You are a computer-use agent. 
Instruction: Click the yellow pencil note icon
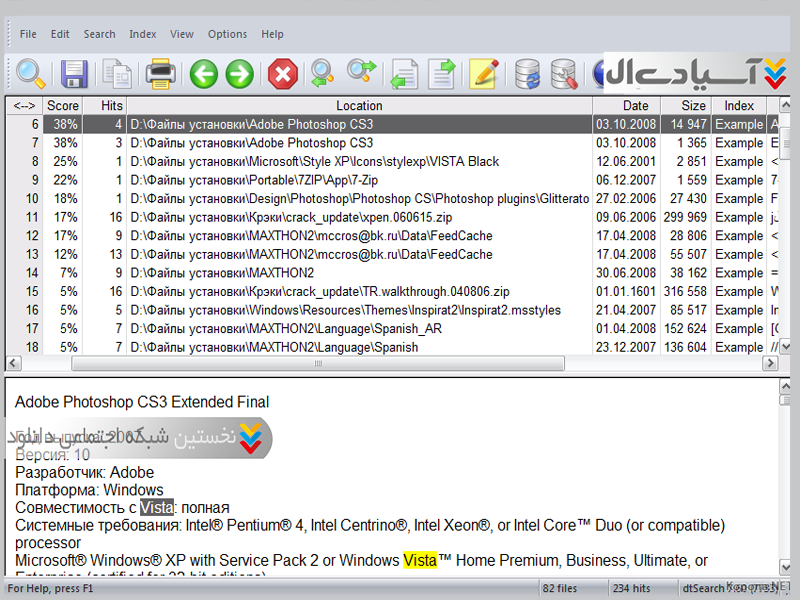click(484, 73)
